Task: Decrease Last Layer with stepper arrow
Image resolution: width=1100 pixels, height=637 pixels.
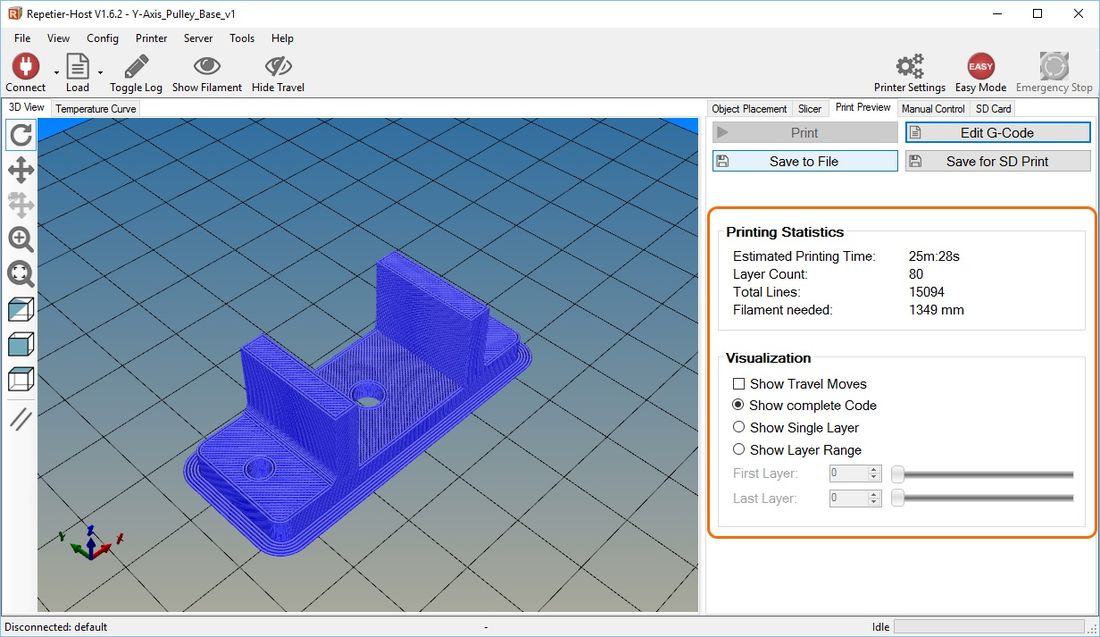Action: click(874, 502)
